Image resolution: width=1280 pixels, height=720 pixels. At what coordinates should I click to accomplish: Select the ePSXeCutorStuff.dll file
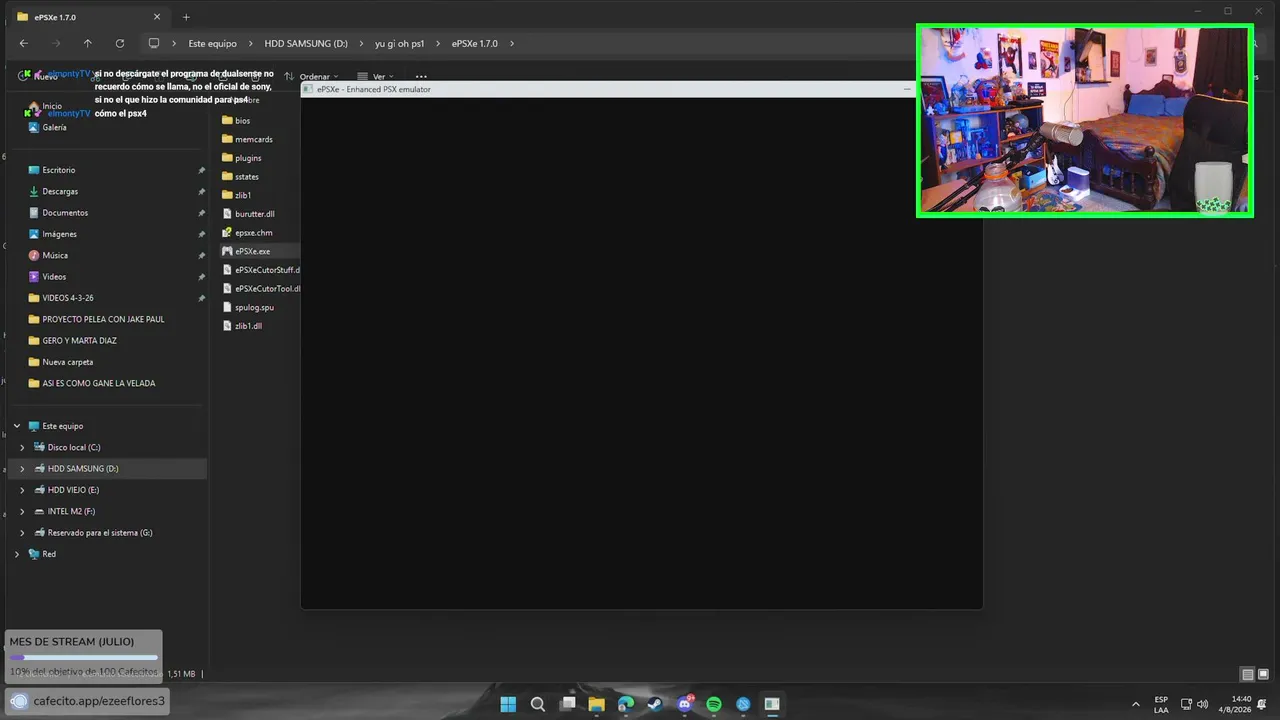coord(261,270)
